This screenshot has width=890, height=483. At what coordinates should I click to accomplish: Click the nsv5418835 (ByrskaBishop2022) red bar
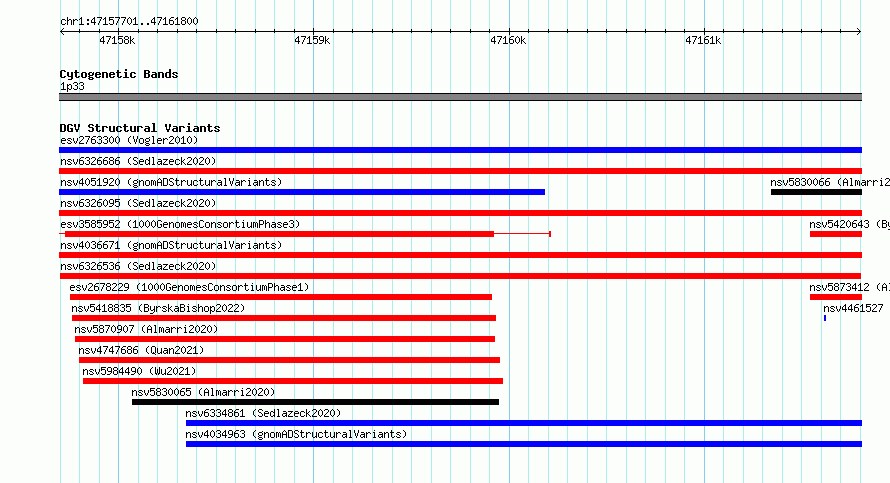[284, 318]
